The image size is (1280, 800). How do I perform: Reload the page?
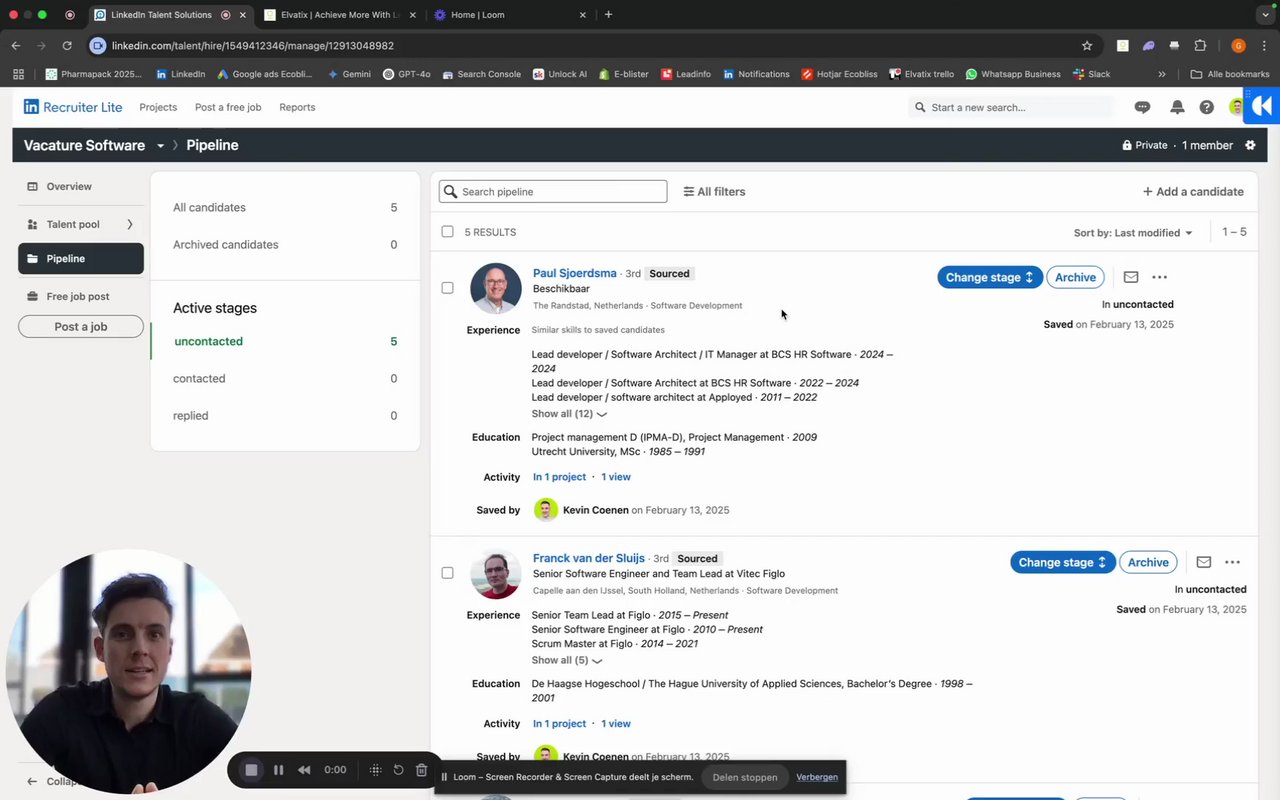67,45
